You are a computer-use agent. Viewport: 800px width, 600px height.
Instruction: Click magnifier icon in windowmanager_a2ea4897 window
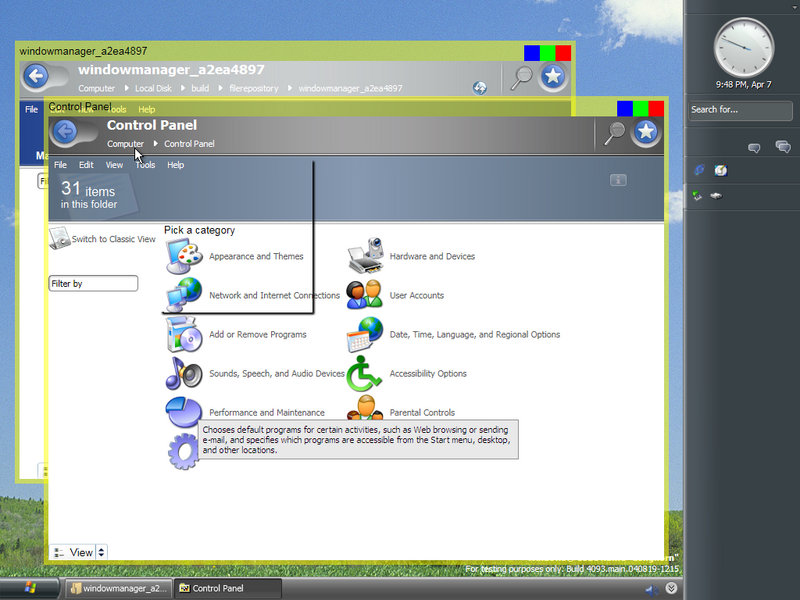[x=521, y=78]
